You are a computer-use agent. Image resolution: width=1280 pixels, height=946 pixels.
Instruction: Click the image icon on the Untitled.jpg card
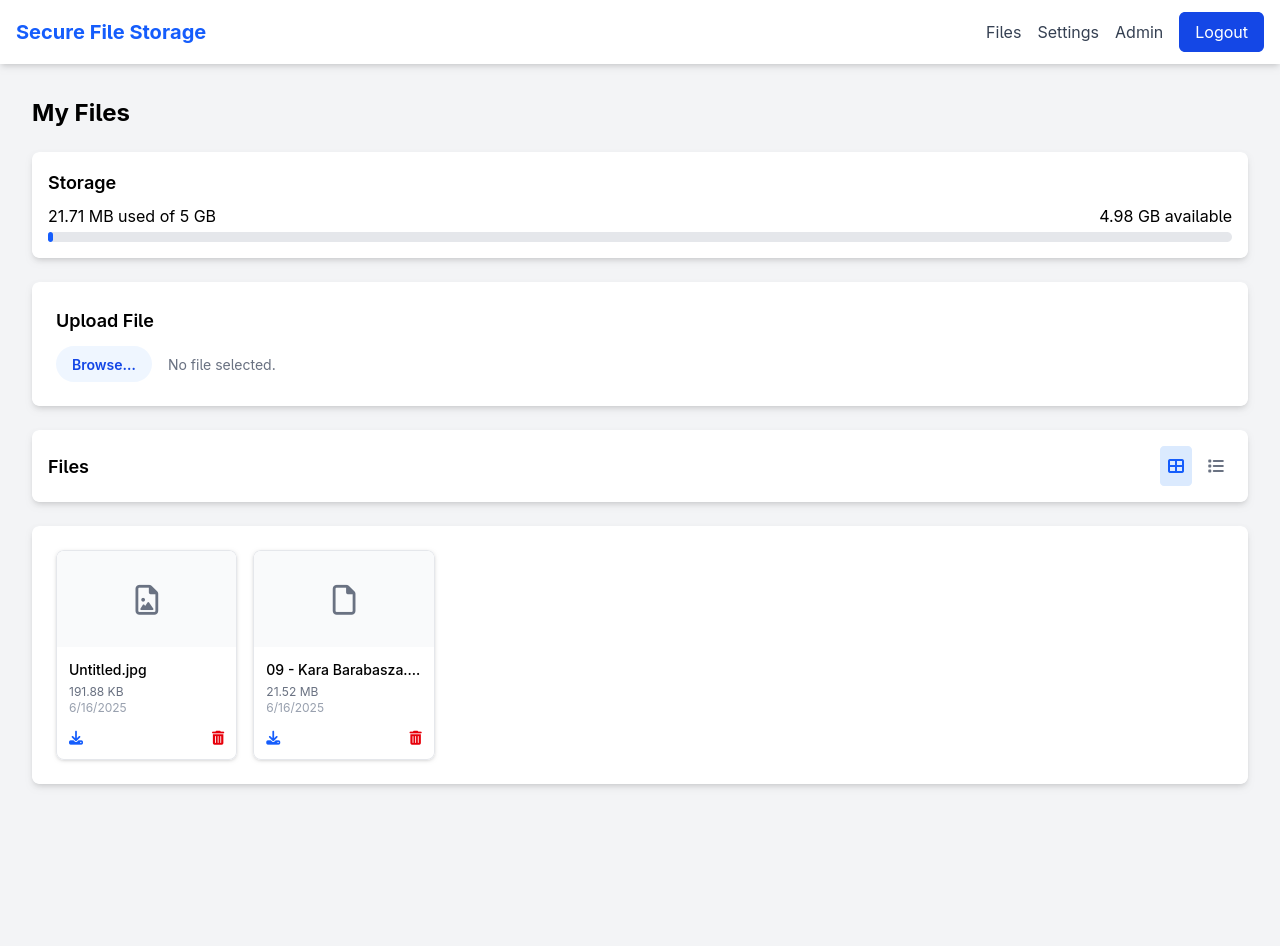coord(147,600)
